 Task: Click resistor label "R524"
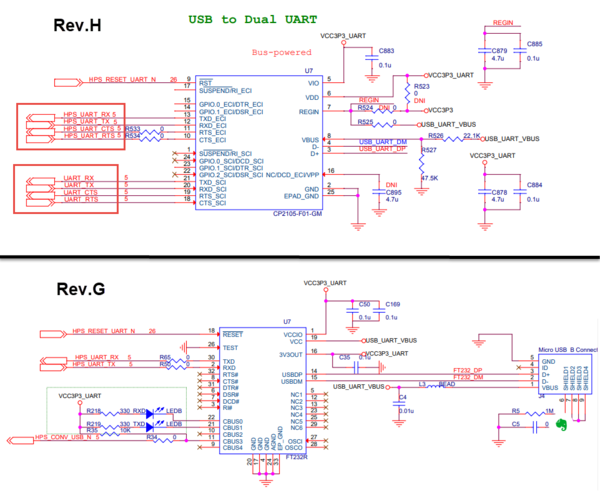point(365,108)
